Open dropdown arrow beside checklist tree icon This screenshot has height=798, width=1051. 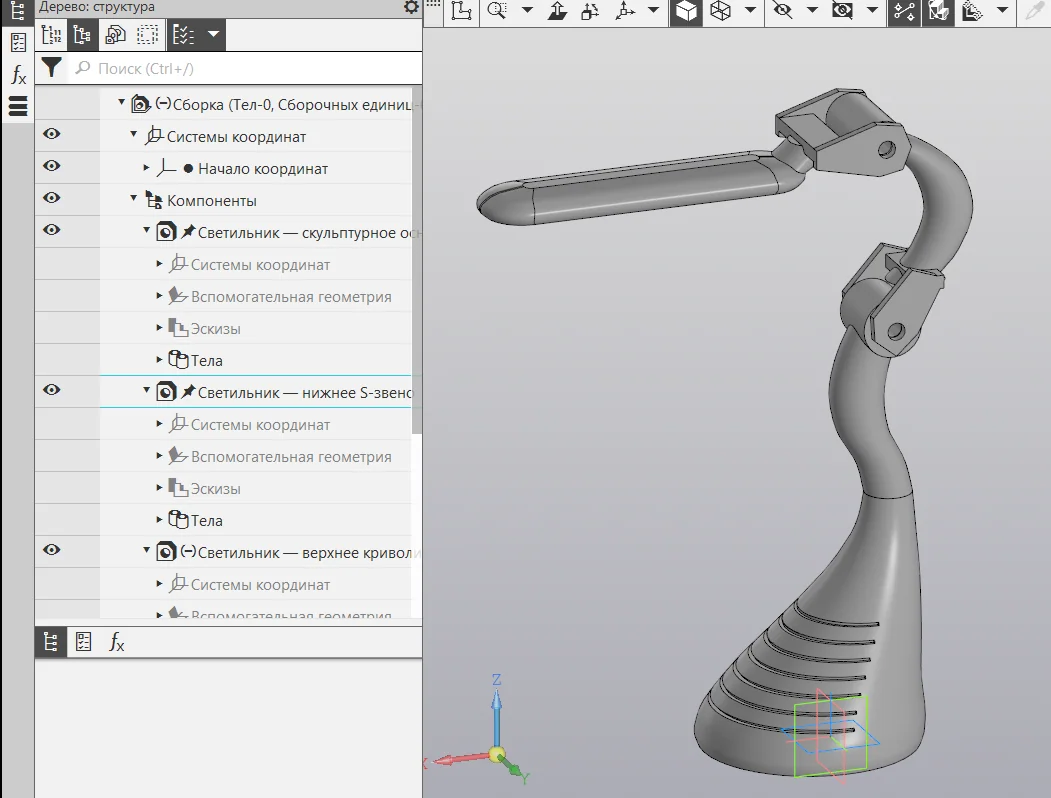213,35
